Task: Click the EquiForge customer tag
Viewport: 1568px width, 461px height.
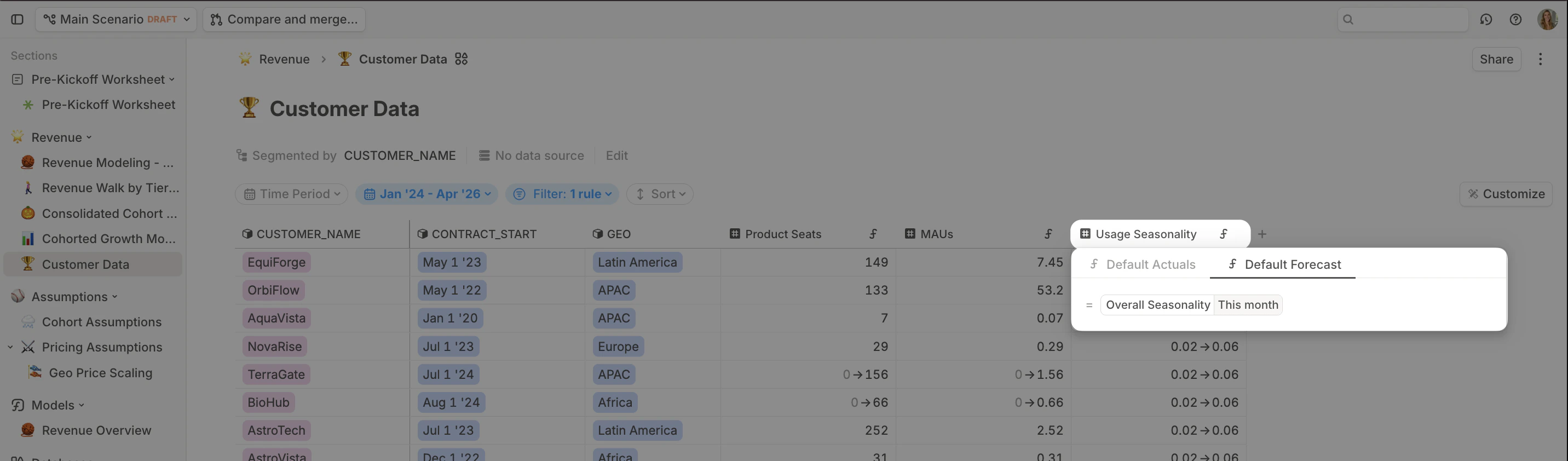Action: click(x=276, y=262)
